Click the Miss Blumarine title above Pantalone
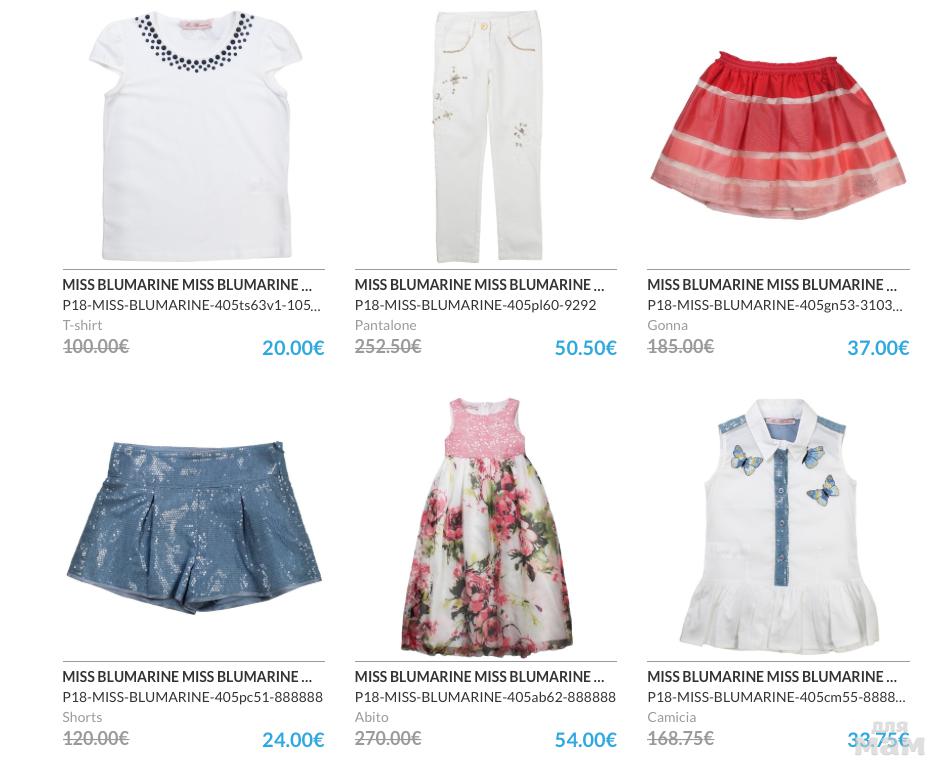The height and width of the screenshot is (770, 940). click(x=480, y=284)
